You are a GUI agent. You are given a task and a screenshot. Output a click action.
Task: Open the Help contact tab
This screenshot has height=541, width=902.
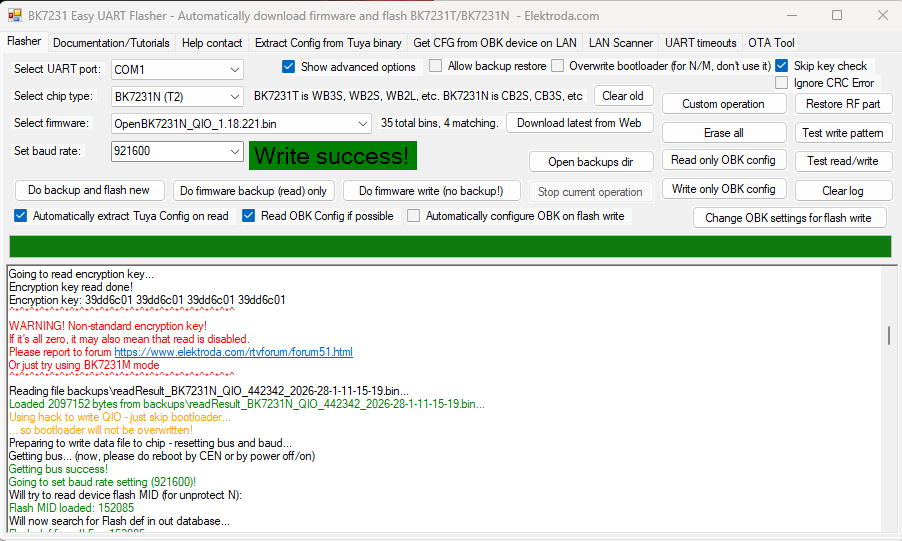point(212,43)
